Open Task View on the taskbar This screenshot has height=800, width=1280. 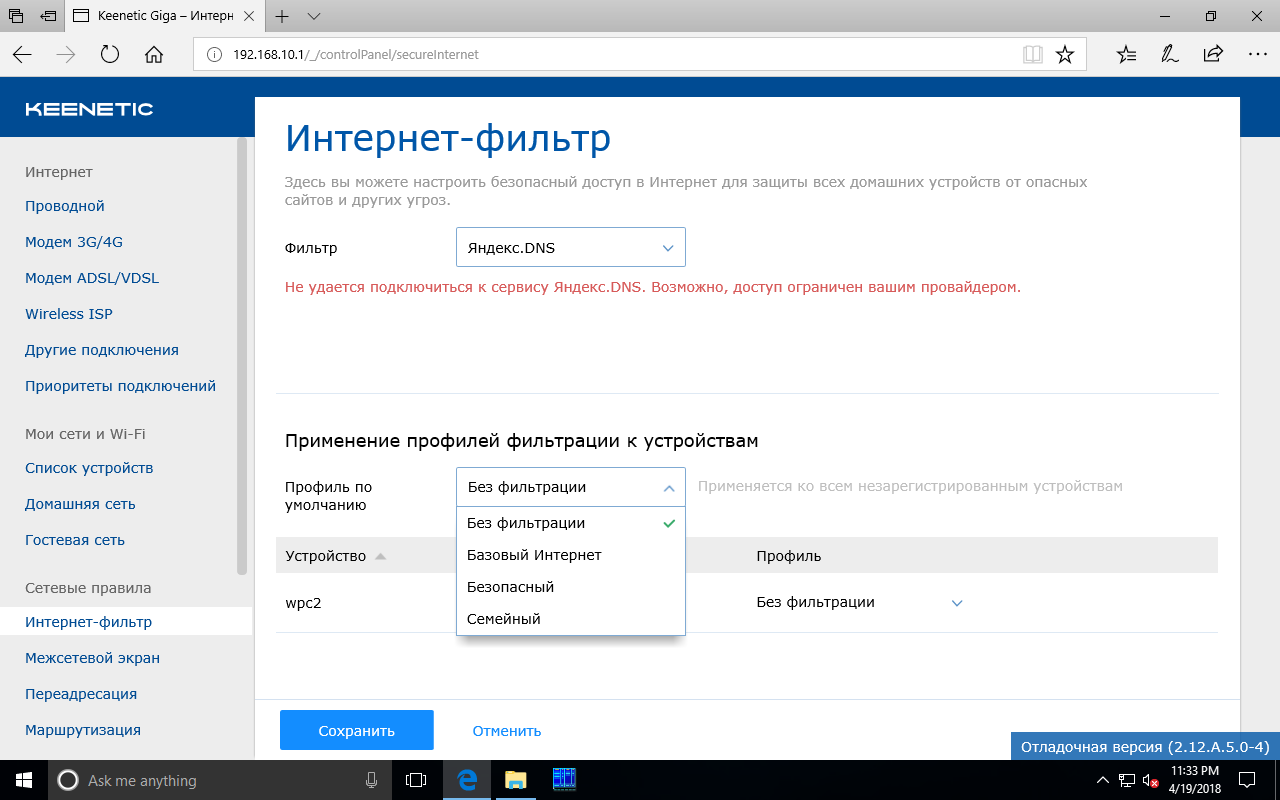[x=416, y=780]
